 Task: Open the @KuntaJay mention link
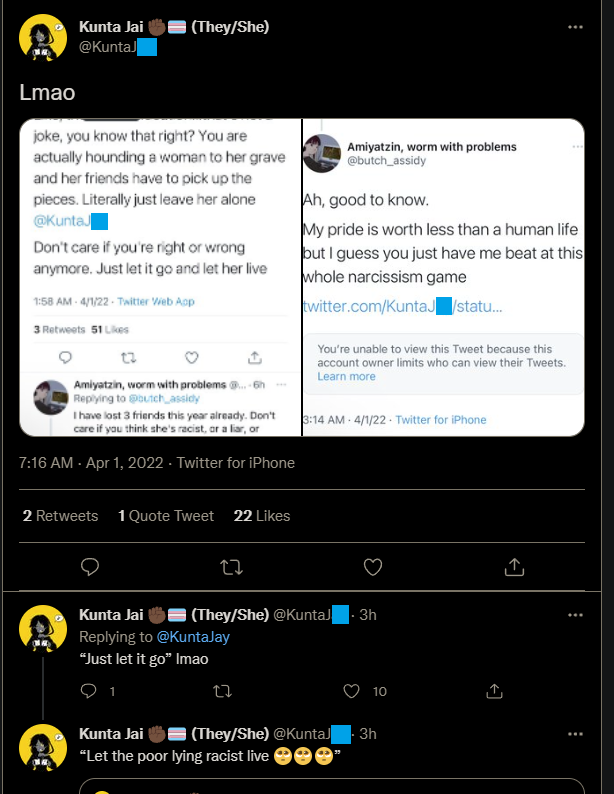click(193, 637)
